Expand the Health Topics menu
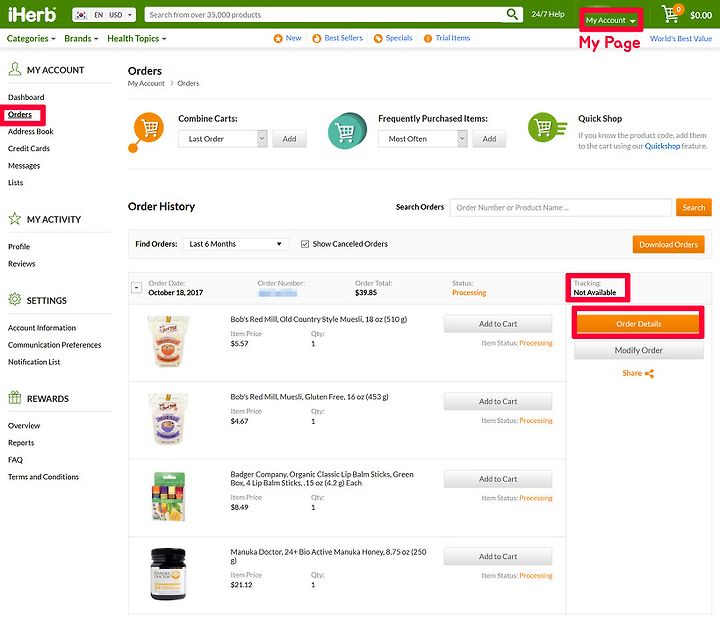720x625 pixels. [x=136, y=39]
